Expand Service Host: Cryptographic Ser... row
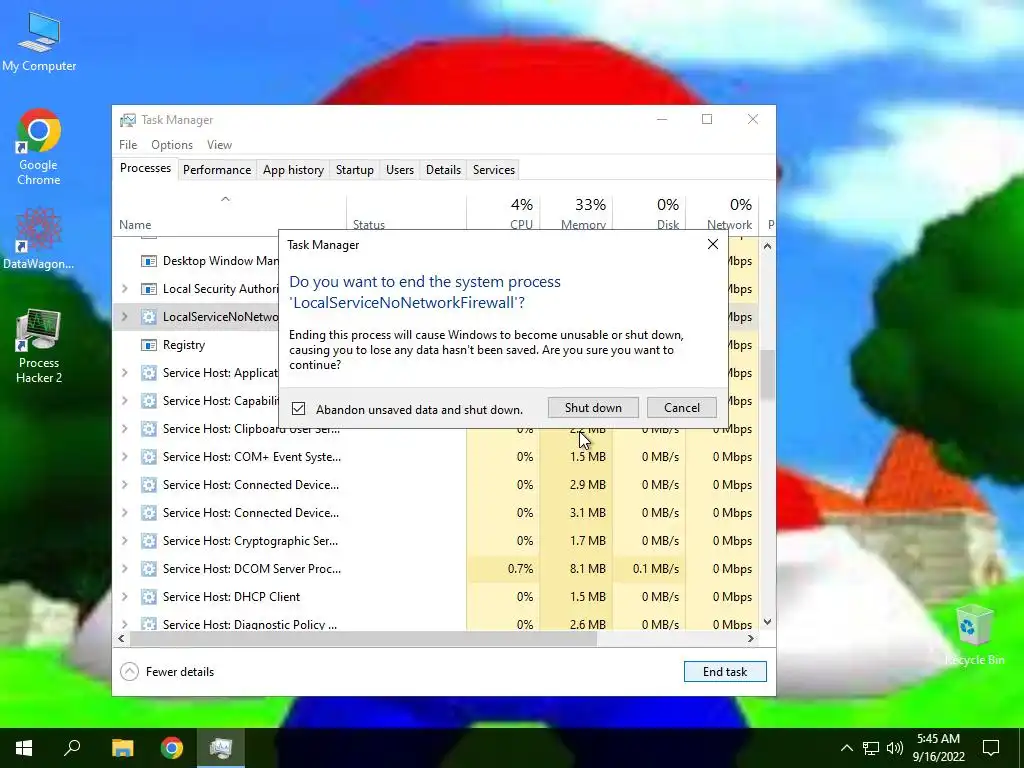 [x=125, y=541]
